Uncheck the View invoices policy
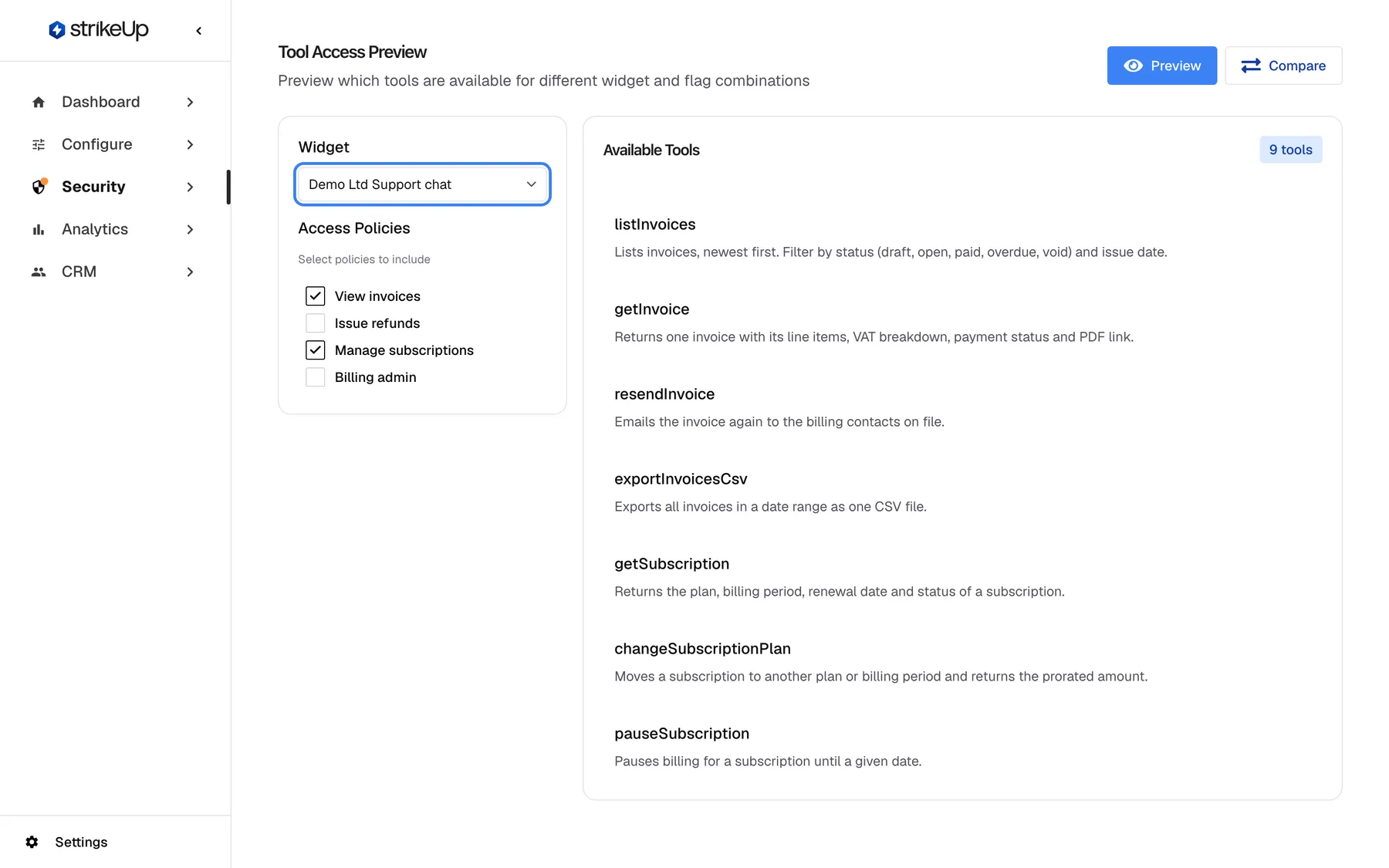 315,296
